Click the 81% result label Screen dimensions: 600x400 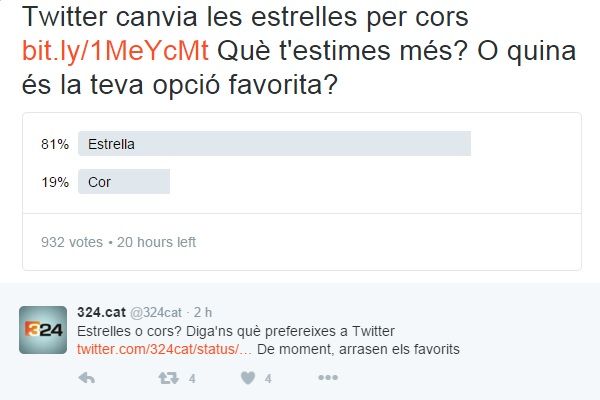(x=54, y=144)
